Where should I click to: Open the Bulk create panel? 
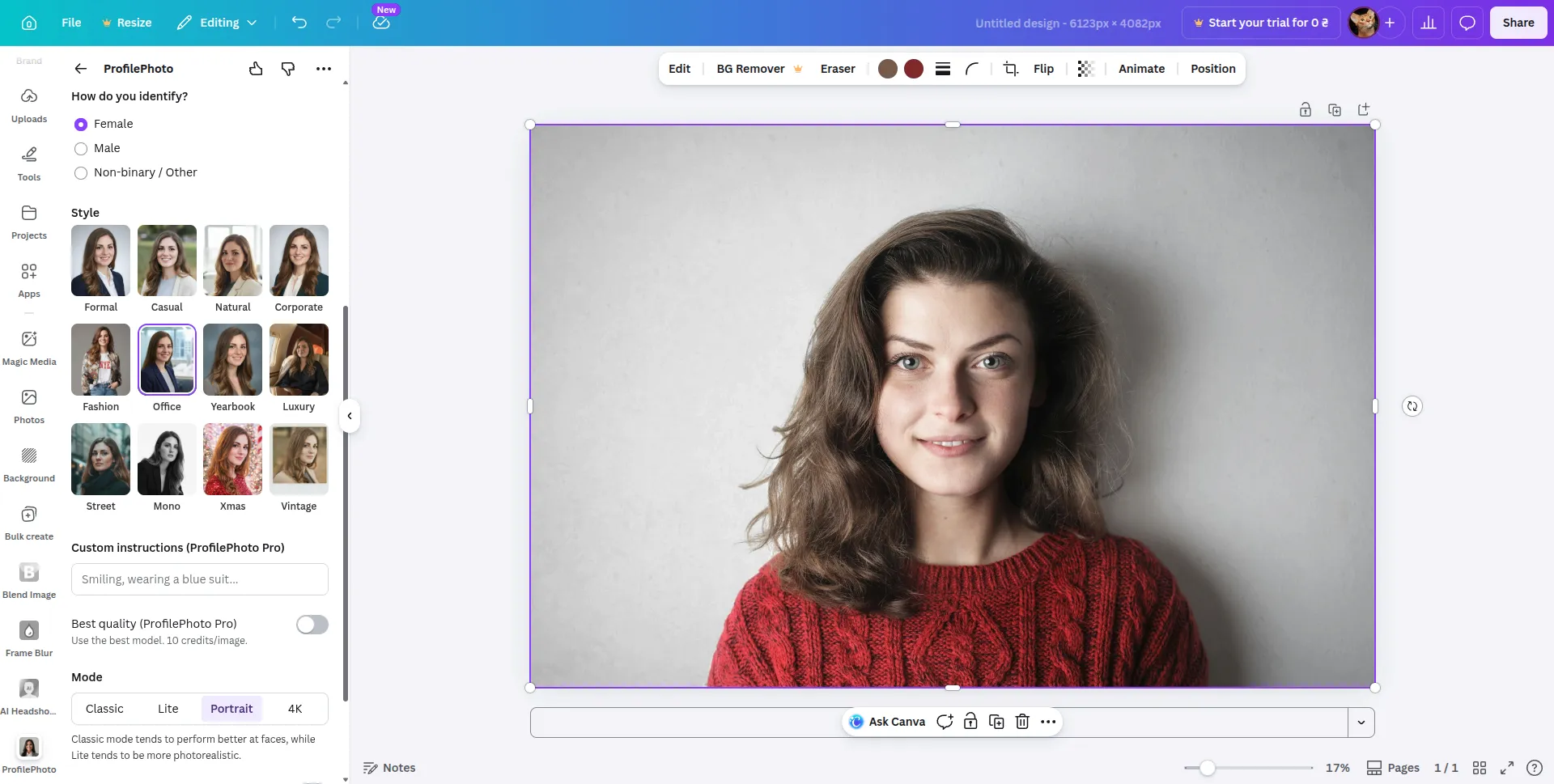29,521
